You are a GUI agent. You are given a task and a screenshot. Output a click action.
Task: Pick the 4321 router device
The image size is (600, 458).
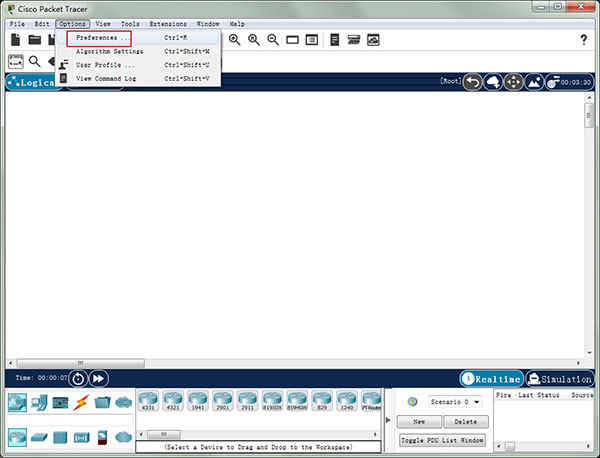(x=173, y=401)
